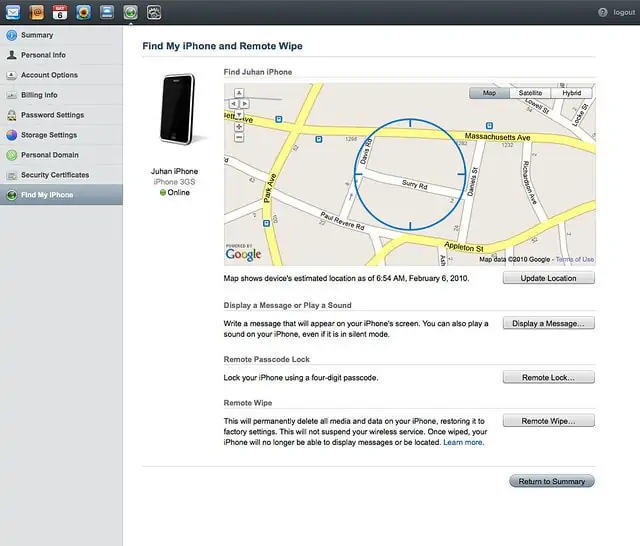Screen dimensions: 640x546
Task: Pan the map left with arrow
Action: [x=233, y=104]
